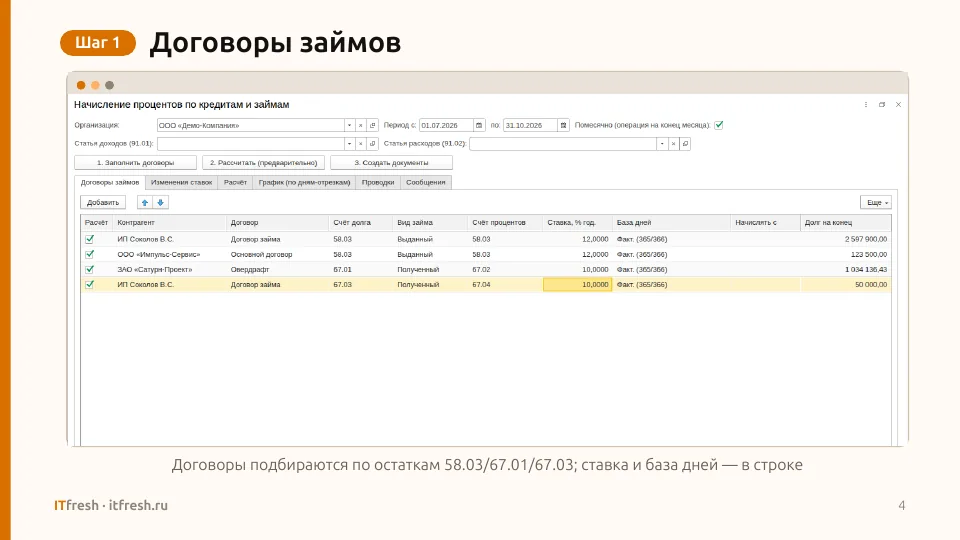Open calendar picker for Период с date
Screen dimensions: 960x540
479,126
